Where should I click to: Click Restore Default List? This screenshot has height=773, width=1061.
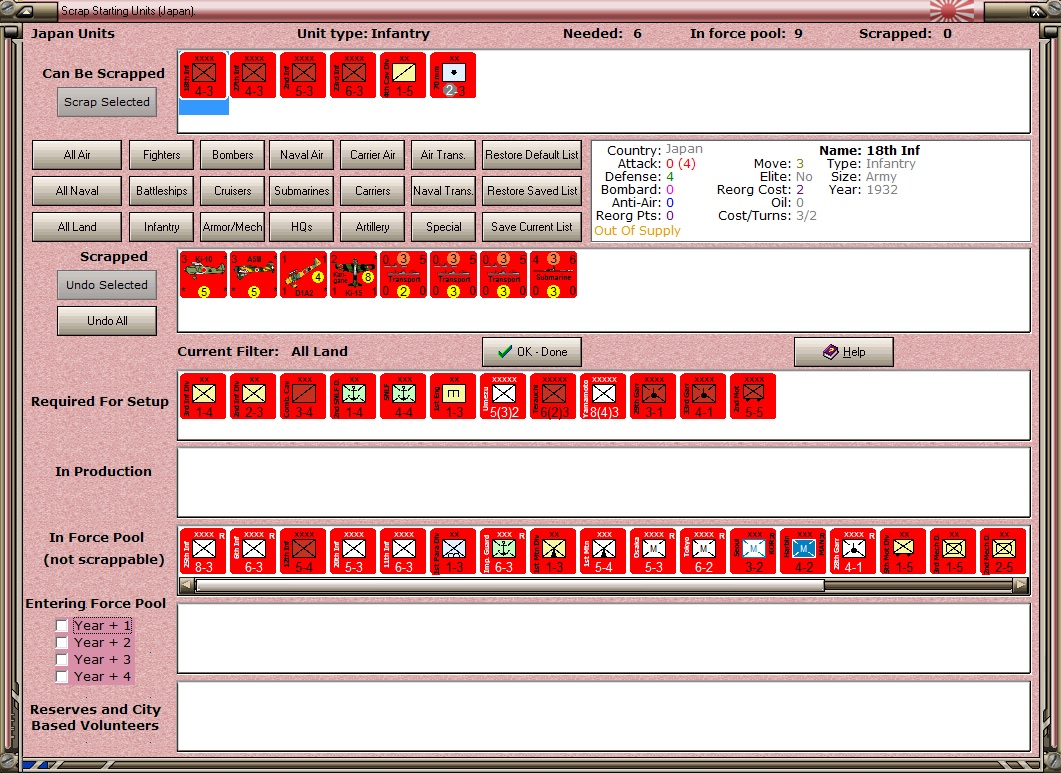[x=532, y=155]
